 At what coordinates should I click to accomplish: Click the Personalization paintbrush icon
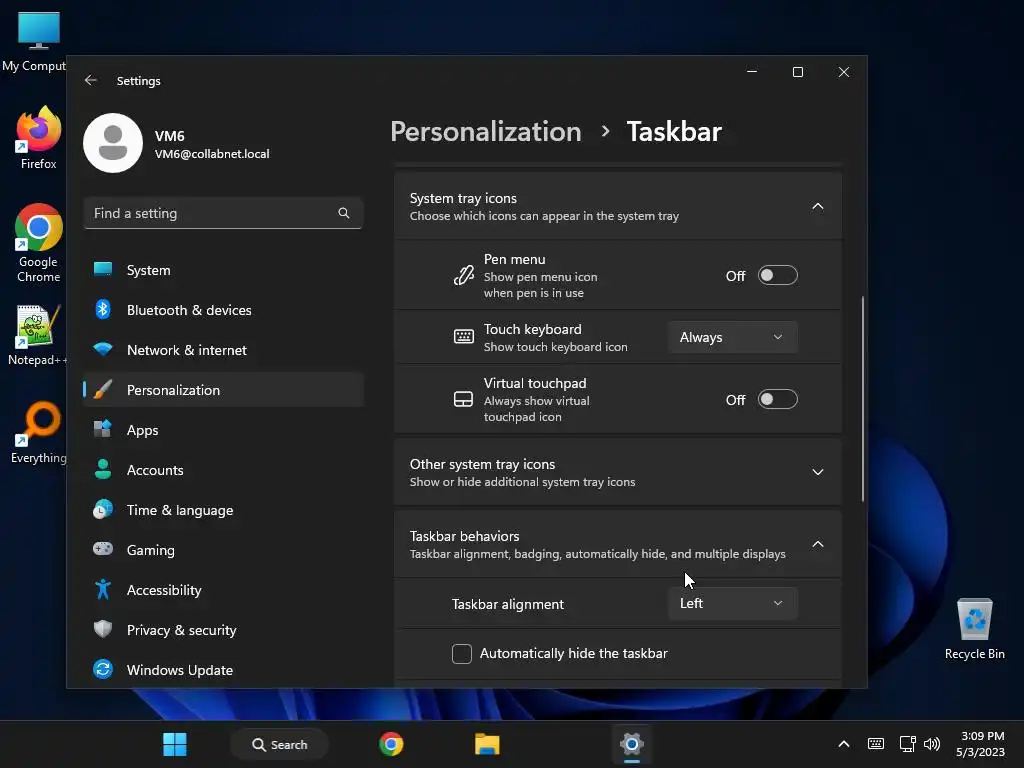103,390
